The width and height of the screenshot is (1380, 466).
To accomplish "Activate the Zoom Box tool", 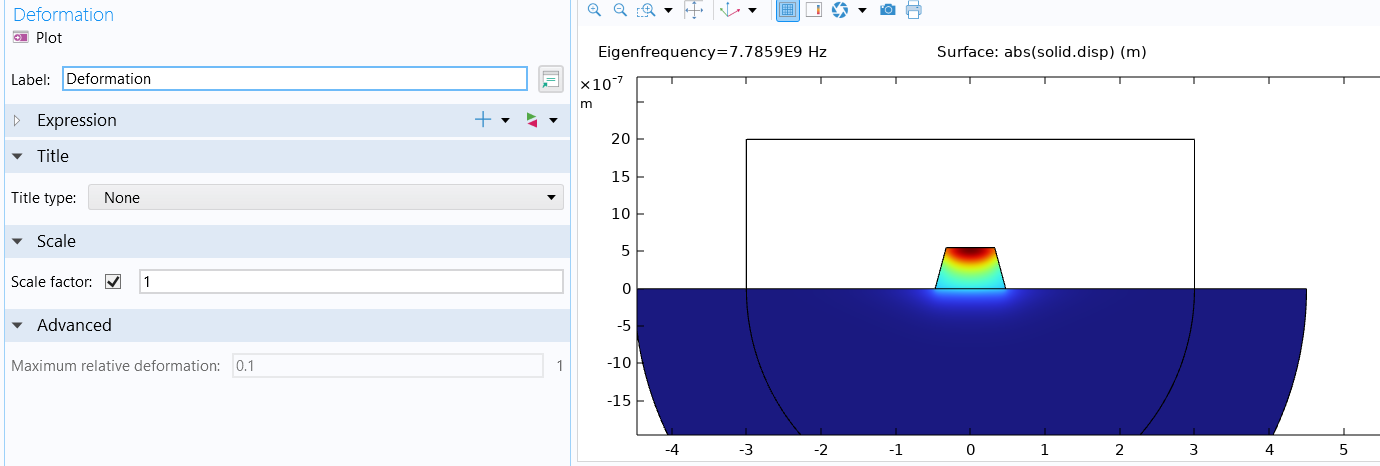I will (646, 10).
